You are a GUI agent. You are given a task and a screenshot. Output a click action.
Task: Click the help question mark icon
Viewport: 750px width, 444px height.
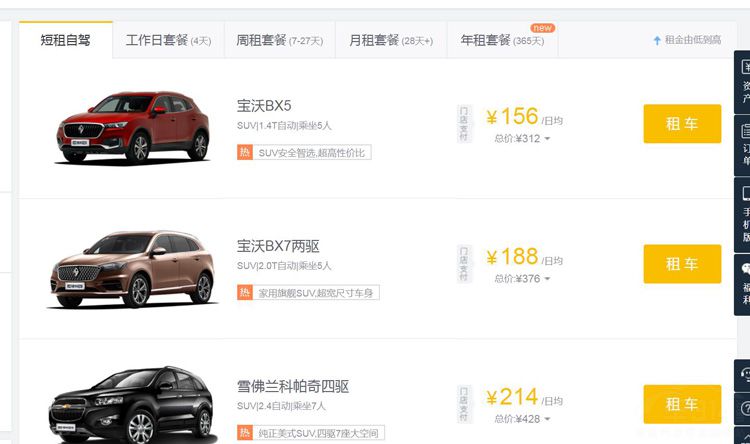(x=745, y=408)
